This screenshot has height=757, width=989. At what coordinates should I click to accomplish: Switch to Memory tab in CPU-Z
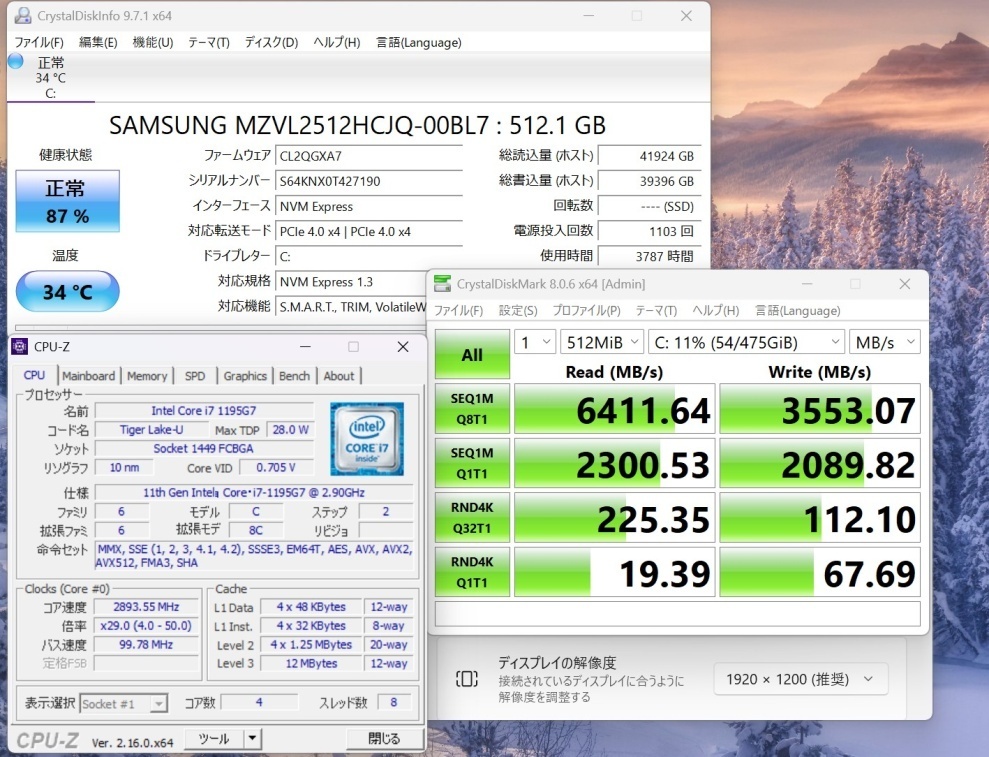coord(147,376)
